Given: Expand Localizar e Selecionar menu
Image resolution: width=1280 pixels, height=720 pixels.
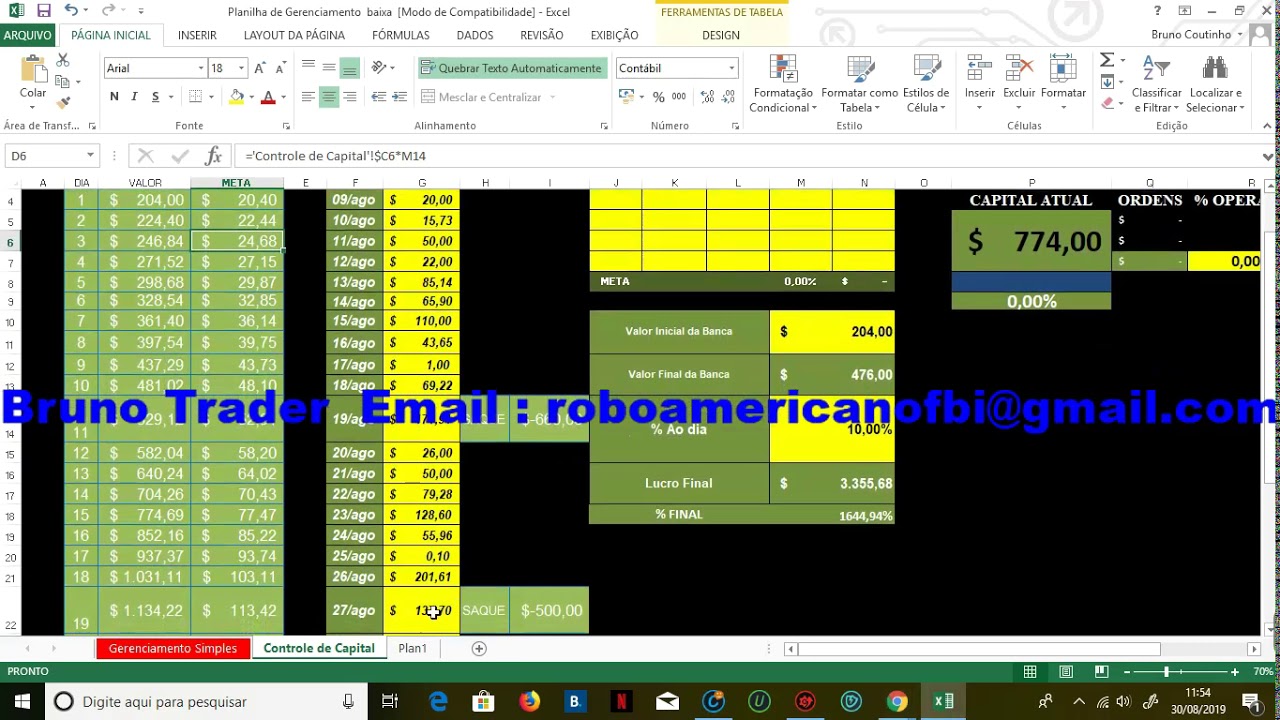Looking at the screenshot, I should click(1215, 85).
